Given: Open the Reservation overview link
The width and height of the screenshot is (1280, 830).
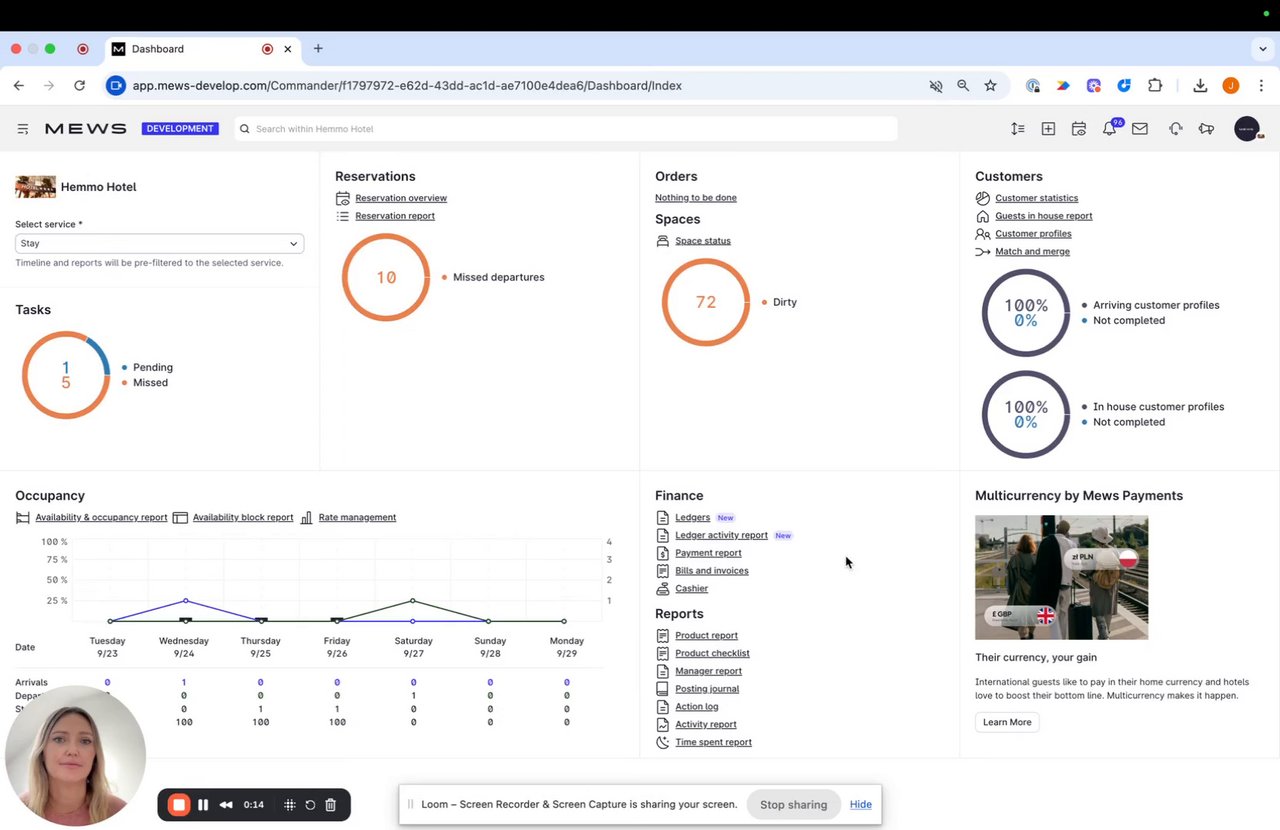Looking at the screenshot, I should [401, 198].
